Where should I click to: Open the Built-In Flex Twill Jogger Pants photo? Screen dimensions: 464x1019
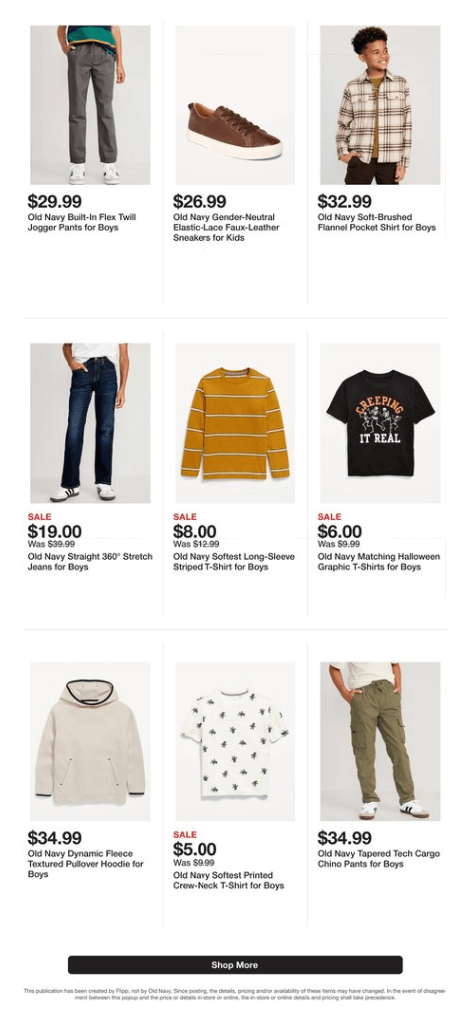[x=90, y=105]
